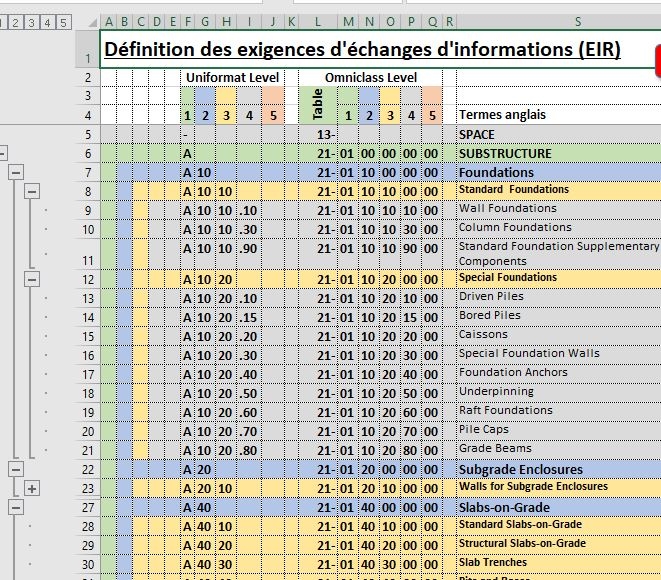Select the Driven Piles cell
This screenshot has width=661, height=580.
click(559, 298)
